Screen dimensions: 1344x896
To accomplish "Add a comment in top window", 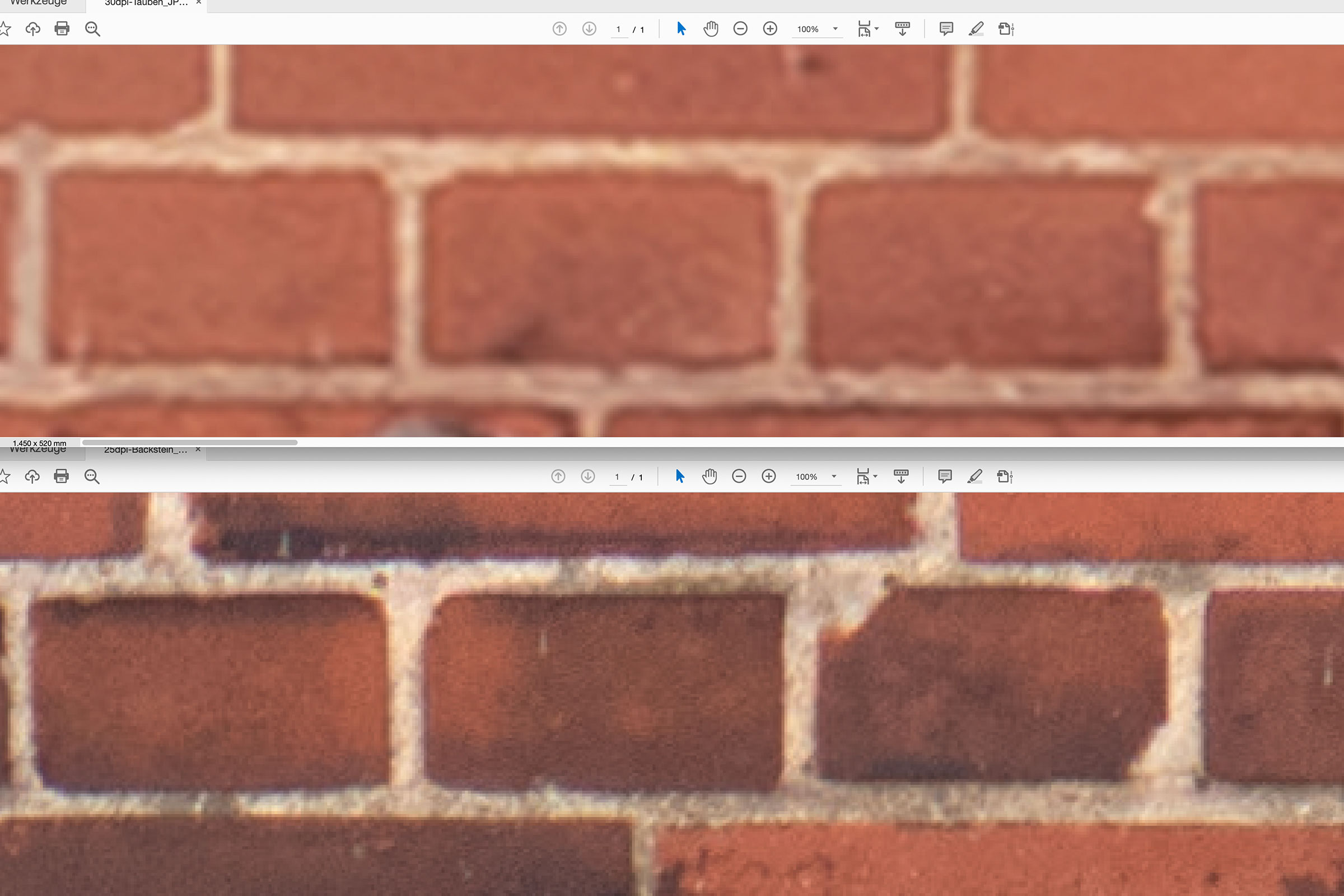I will (x=946, y=29).
